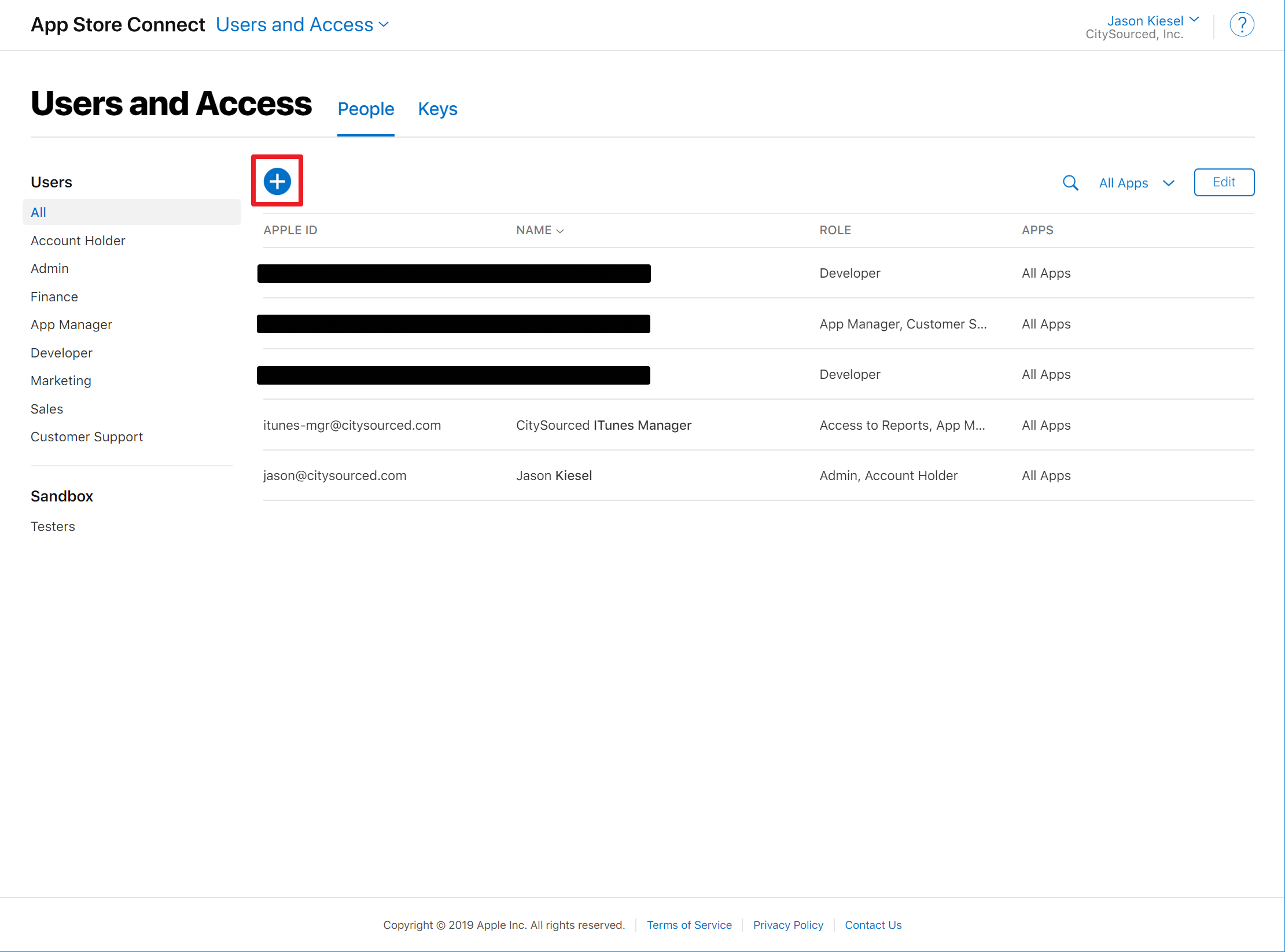Click the APPS column header
The height and width of the screenshot is (952, 1285).
tap(1037, 230)
